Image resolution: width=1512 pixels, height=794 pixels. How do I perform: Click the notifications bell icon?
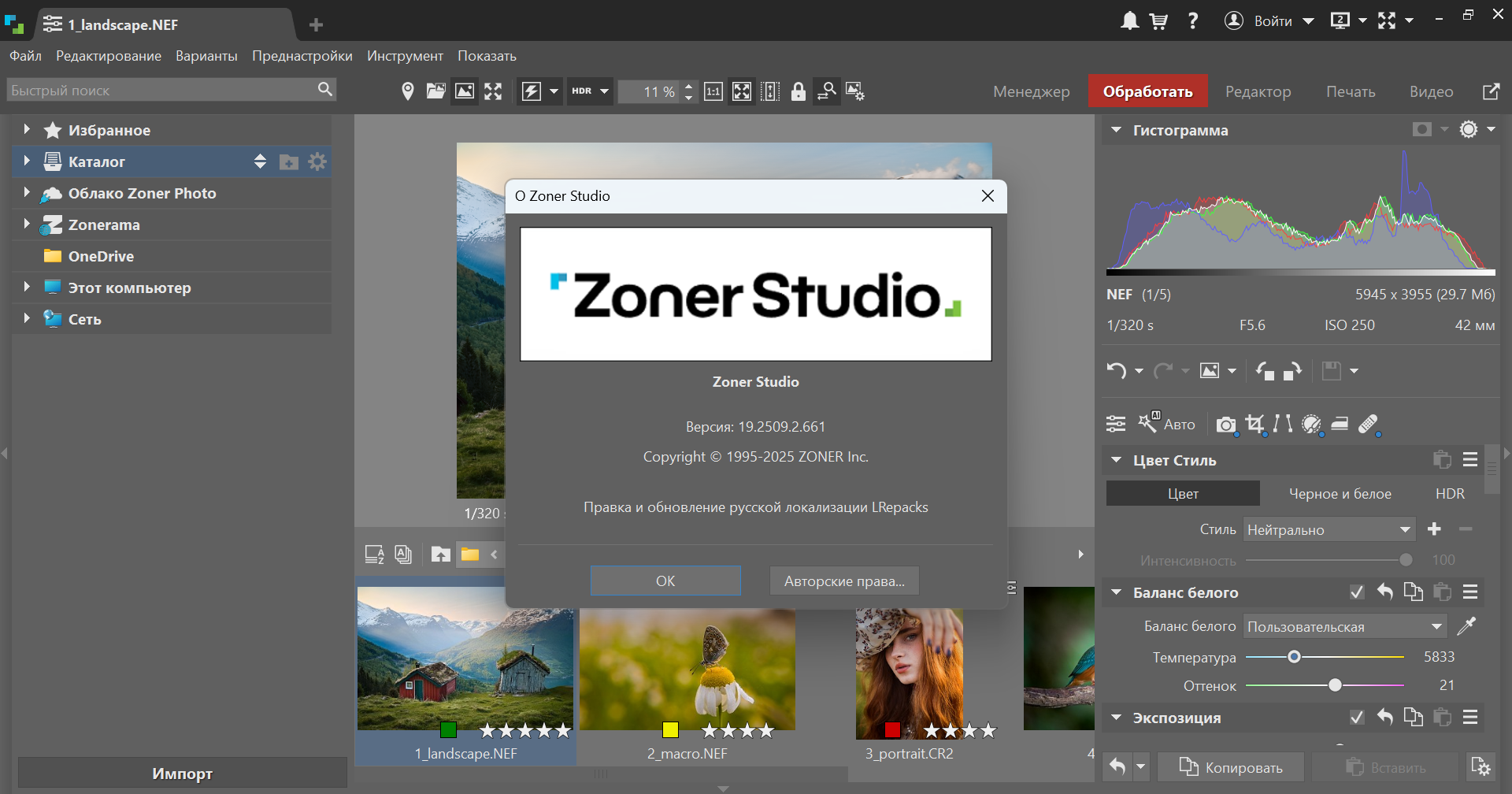pyautogui.click(x=1129, y=21)
